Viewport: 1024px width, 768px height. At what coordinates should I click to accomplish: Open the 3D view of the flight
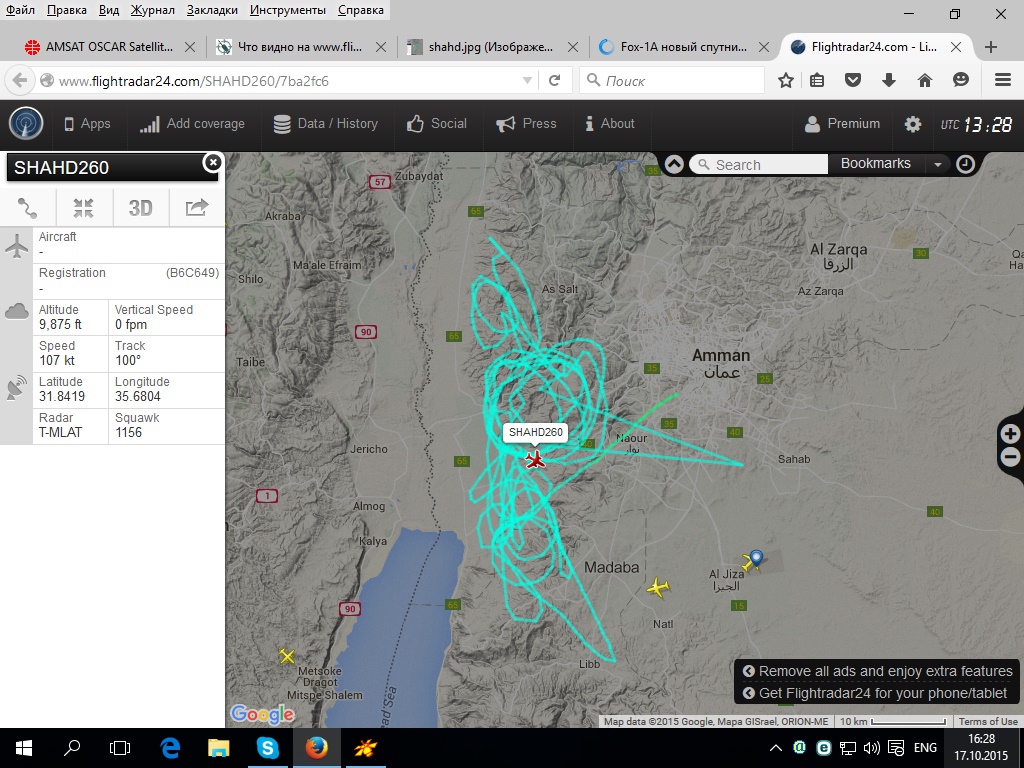[140, 207]
